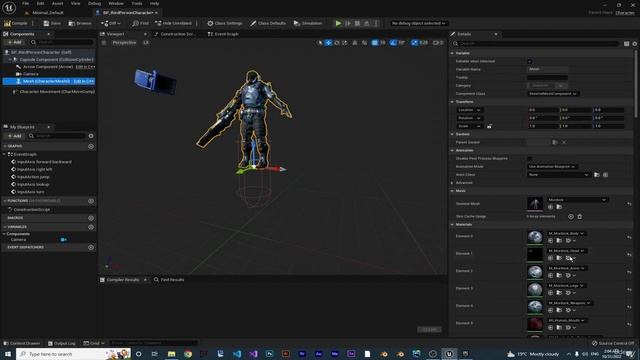Screen dimensions: 640x360
Task: Click Details property matrix grid icon
Action: [626, 44]
